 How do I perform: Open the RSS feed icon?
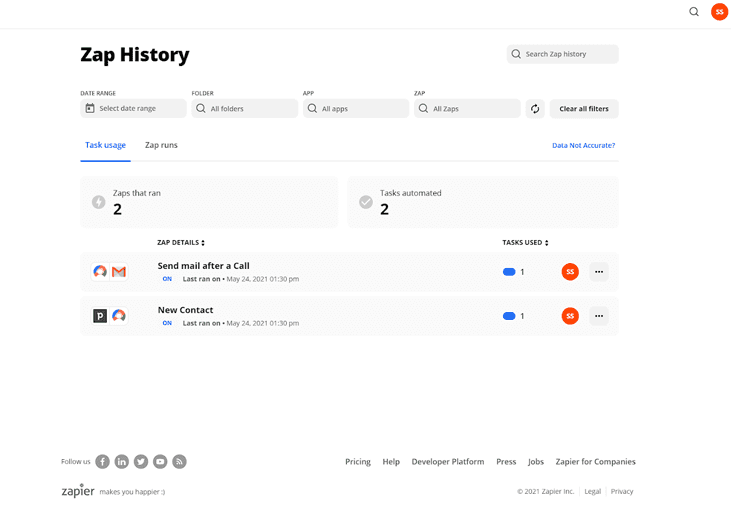[179, 461]
